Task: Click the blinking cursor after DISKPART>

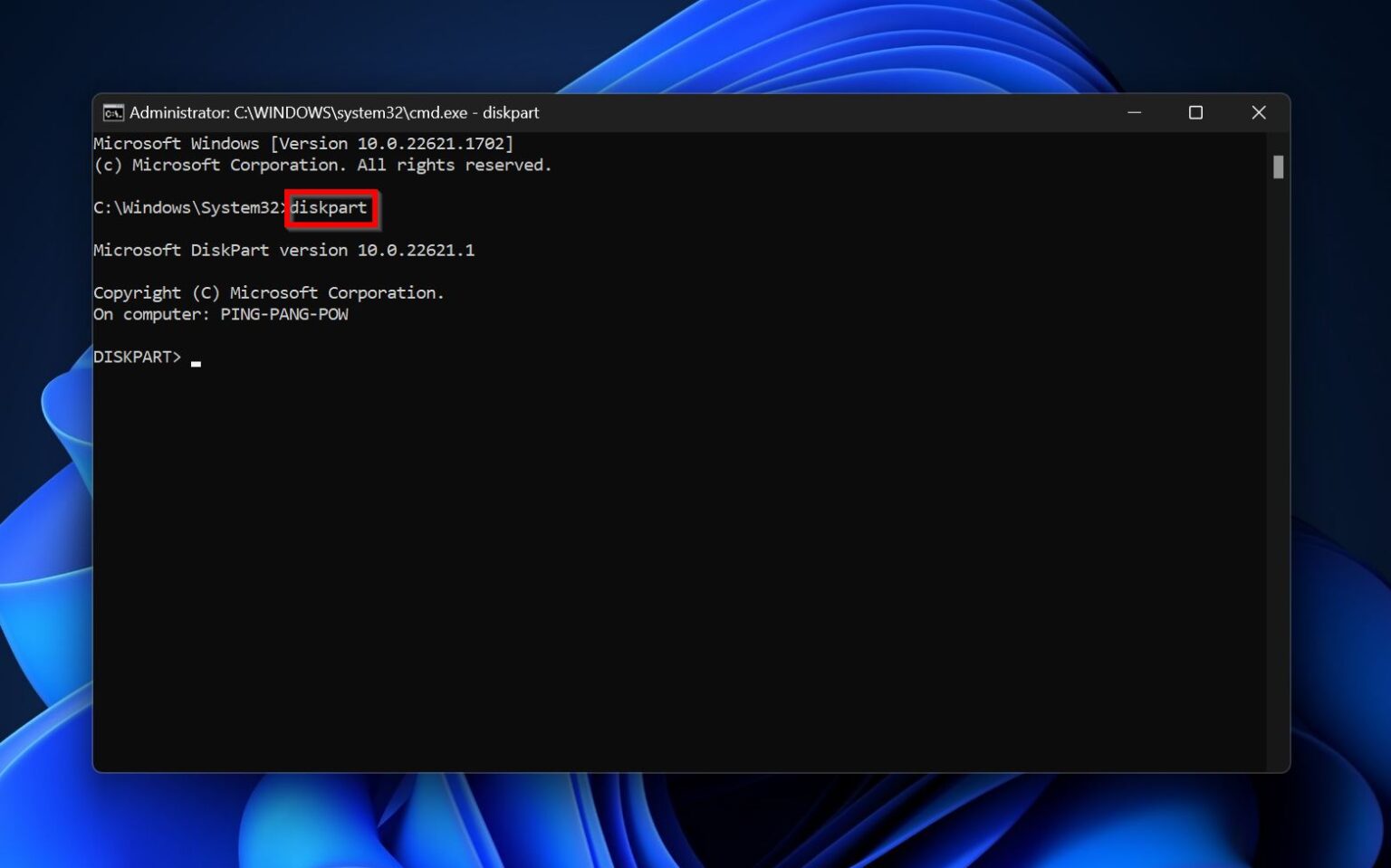Action: point(196,362)
